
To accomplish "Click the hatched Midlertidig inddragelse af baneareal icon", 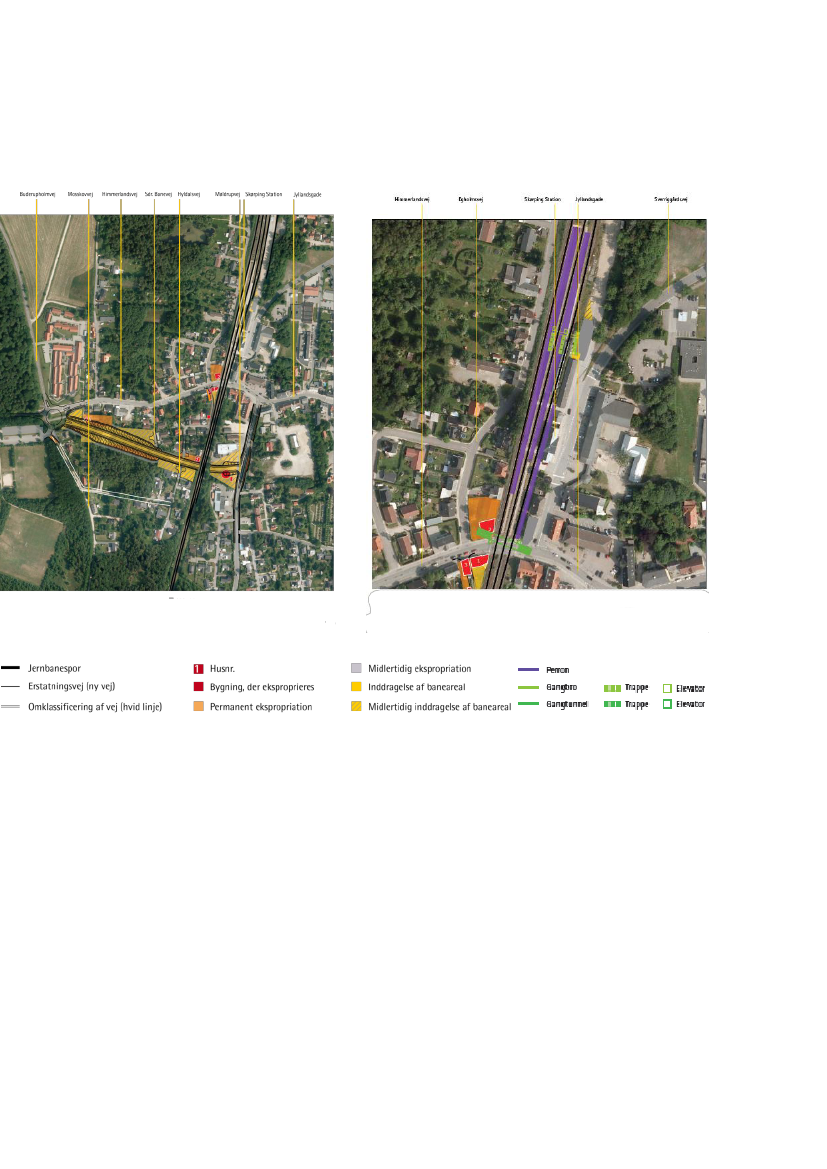I will (356, 707).
